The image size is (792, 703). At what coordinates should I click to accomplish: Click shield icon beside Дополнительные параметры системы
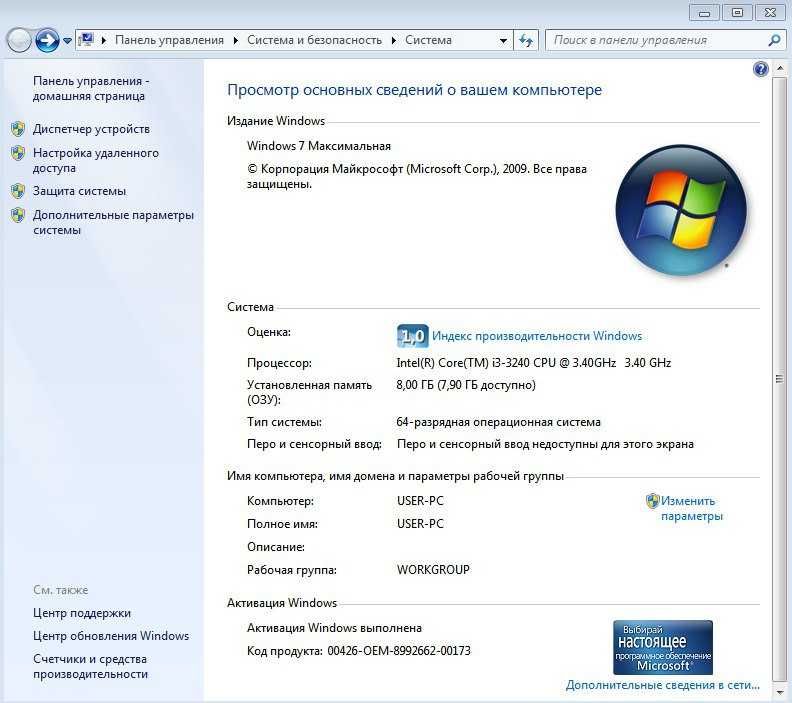(x=18, y=215)
